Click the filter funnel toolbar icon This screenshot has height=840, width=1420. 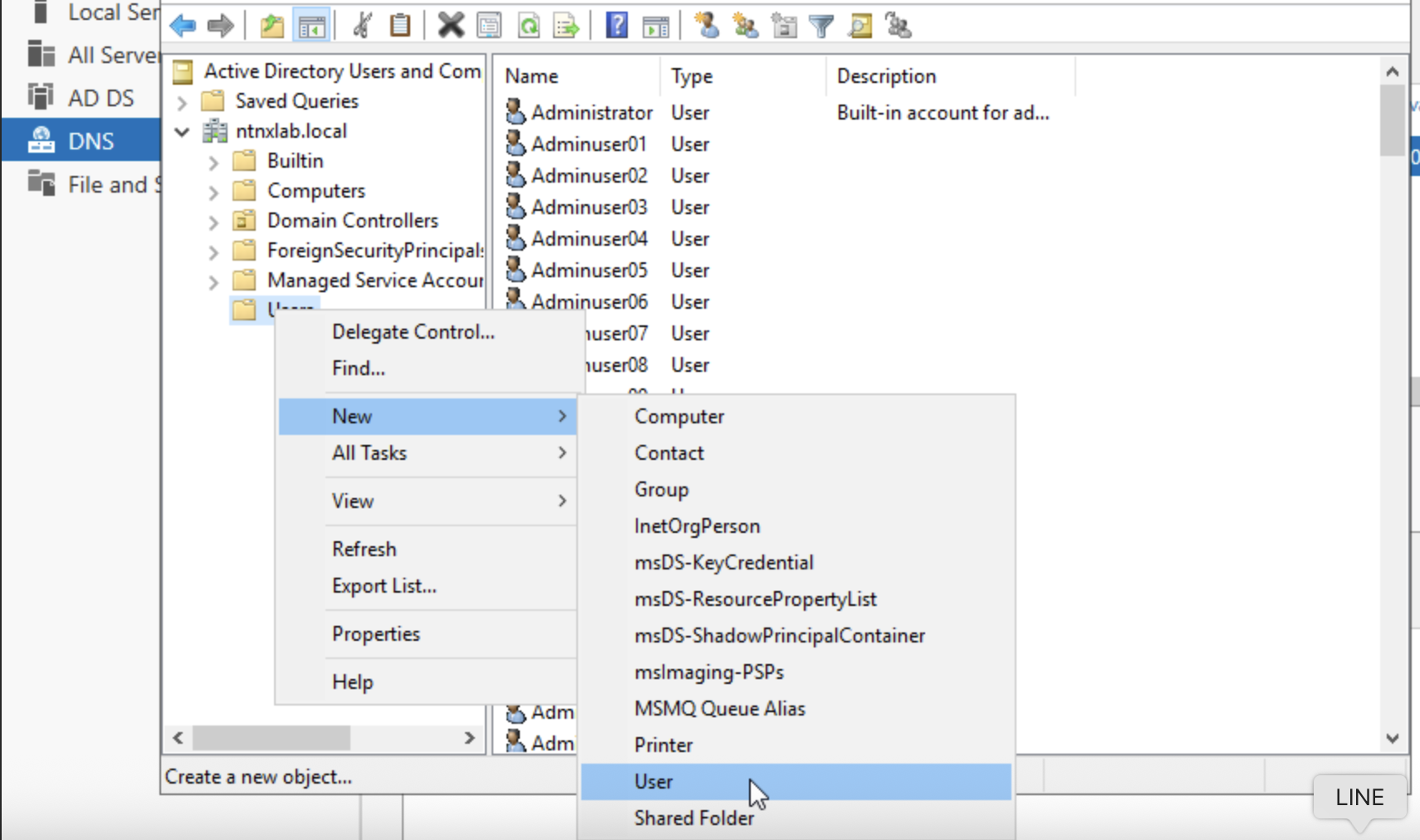click(821, 26)
